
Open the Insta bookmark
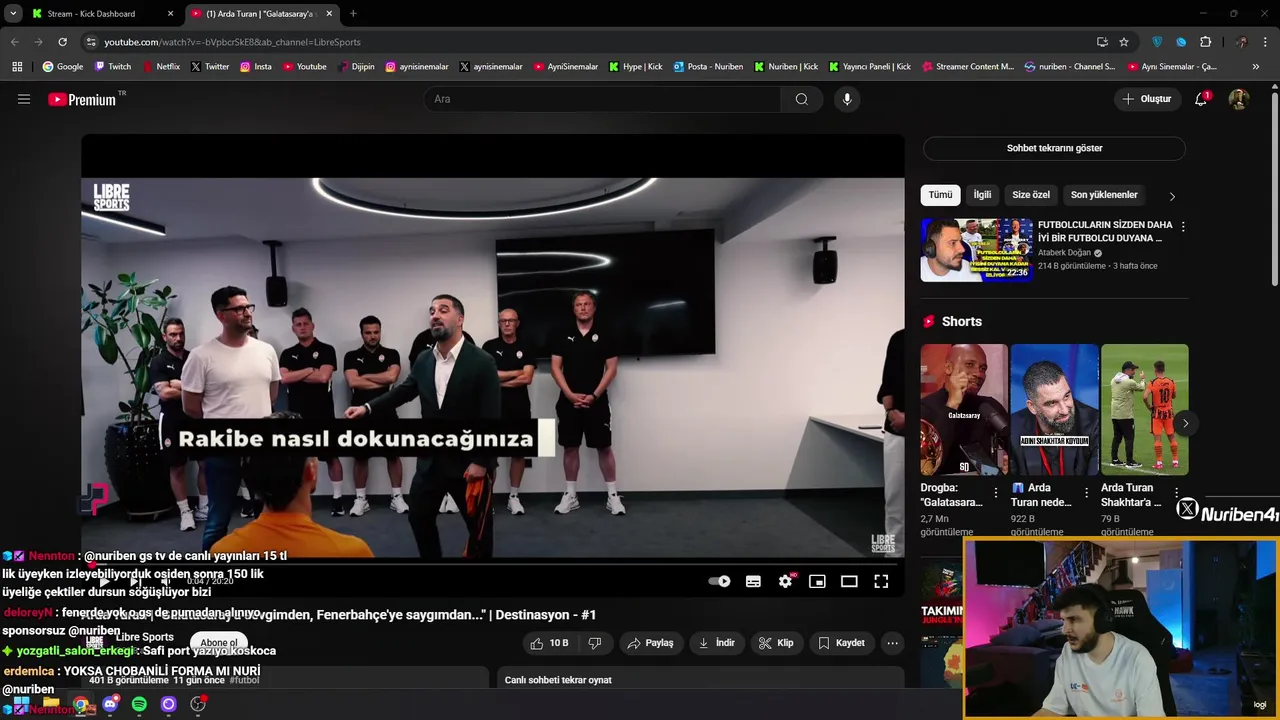click(256, 67)
